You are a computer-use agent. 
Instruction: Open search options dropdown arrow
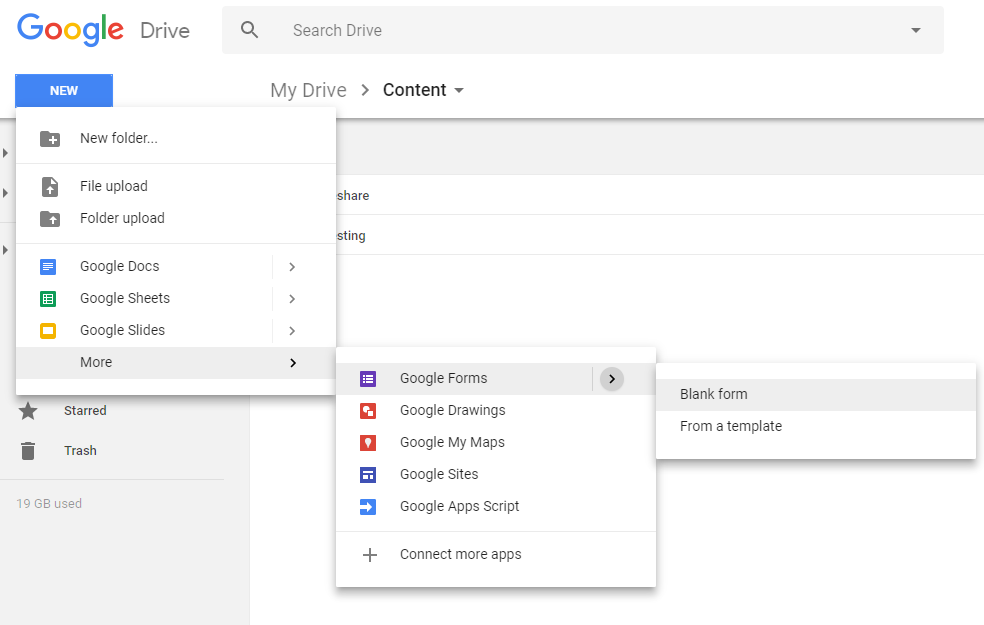[x=916, y=30]
